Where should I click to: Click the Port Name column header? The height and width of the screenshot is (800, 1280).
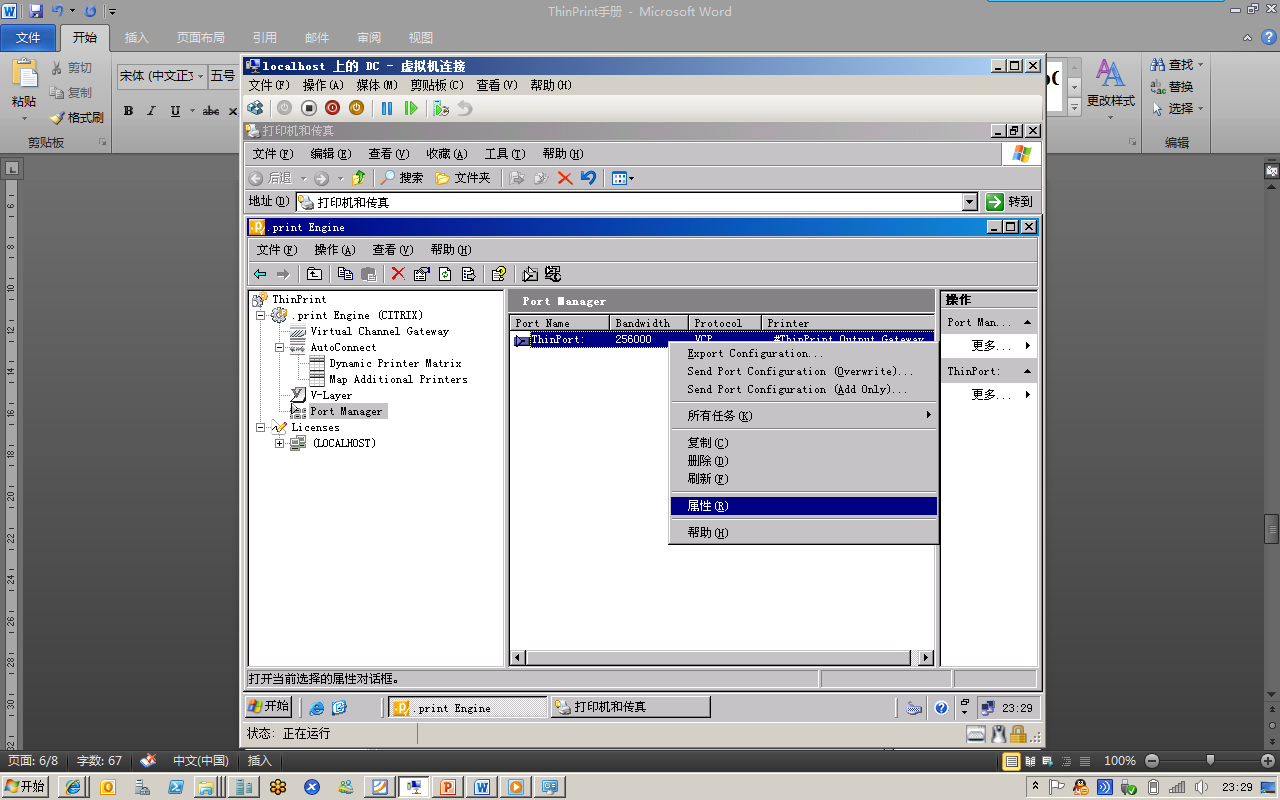coord(560,323)
